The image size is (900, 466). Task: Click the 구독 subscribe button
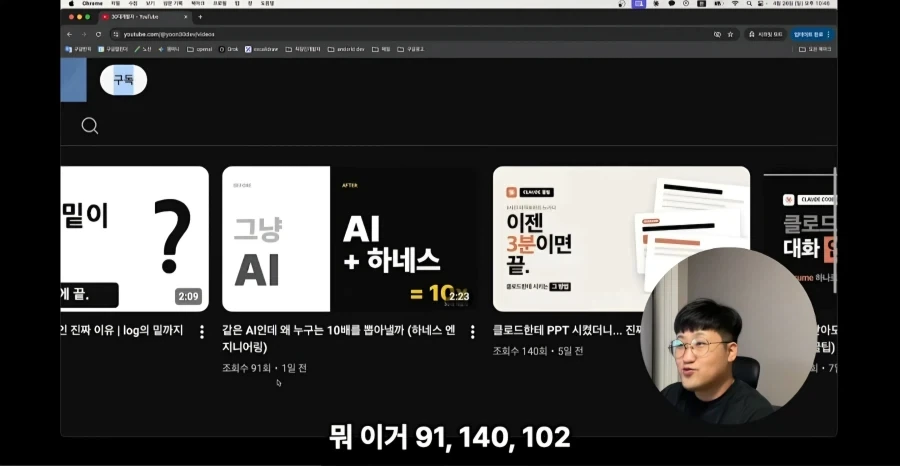coord(123,80)
